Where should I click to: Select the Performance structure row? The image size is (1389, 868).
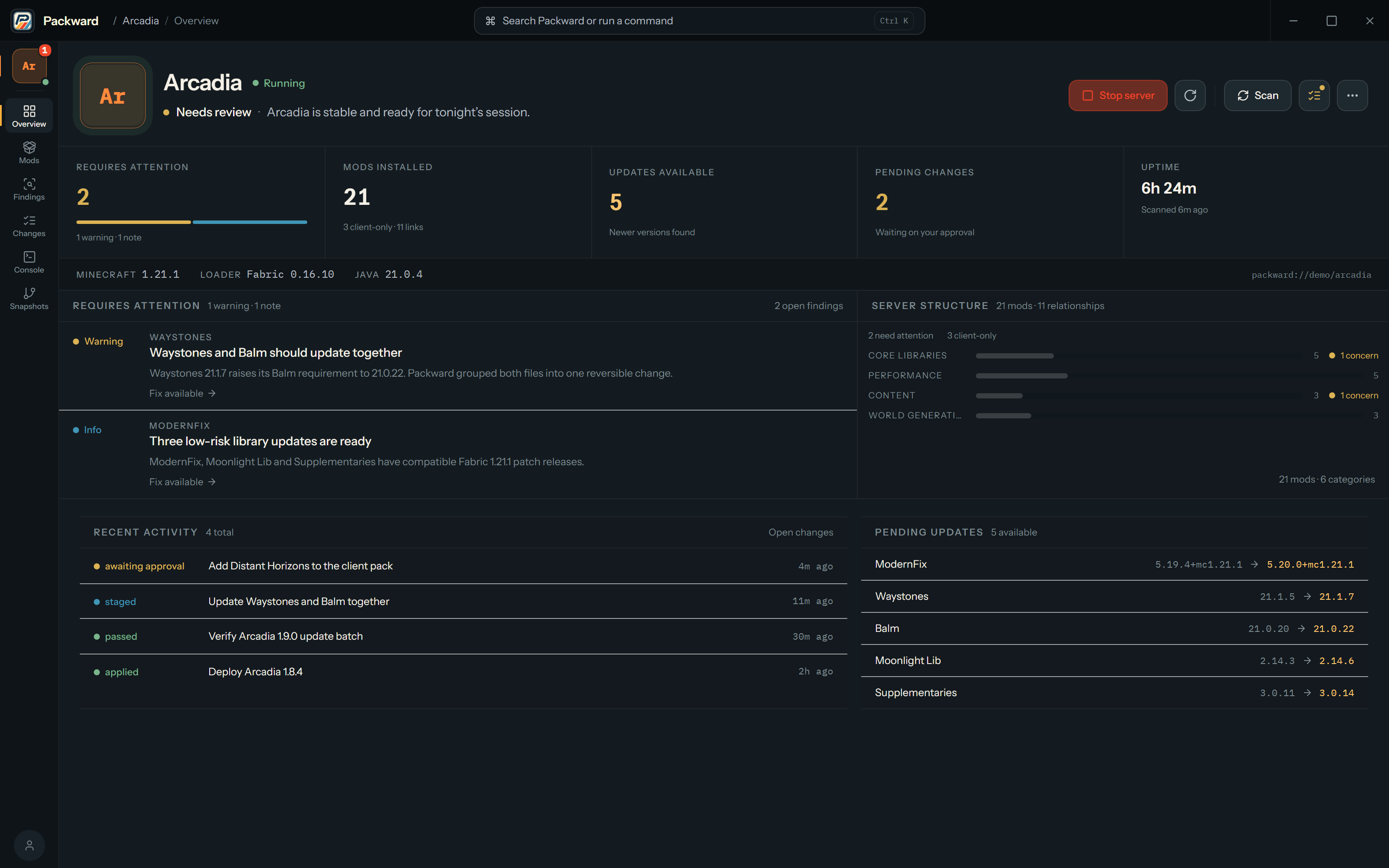point(1122,375)
